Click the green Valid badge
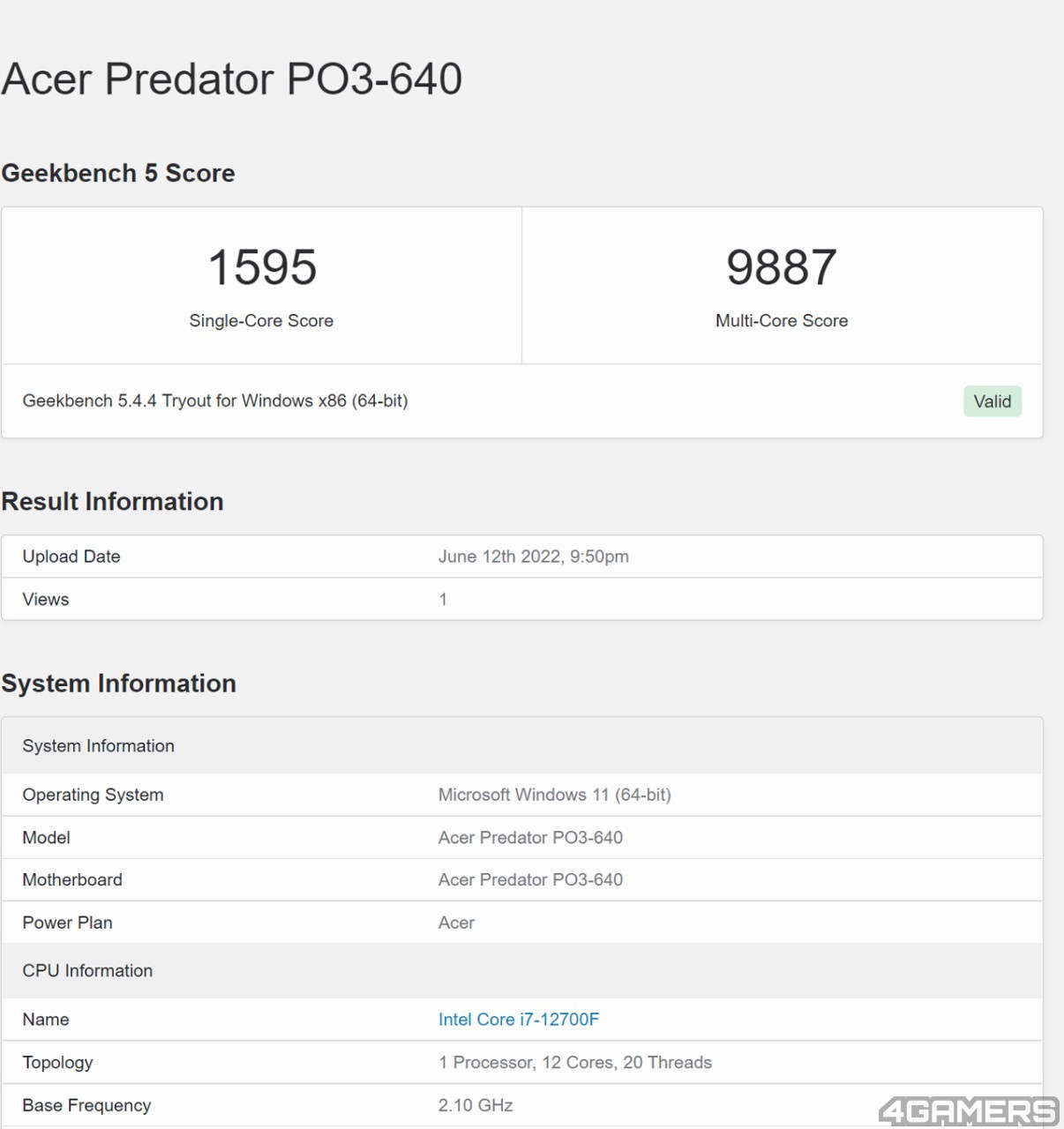Screen dimensions: 1064x1129 coord(993,401)
